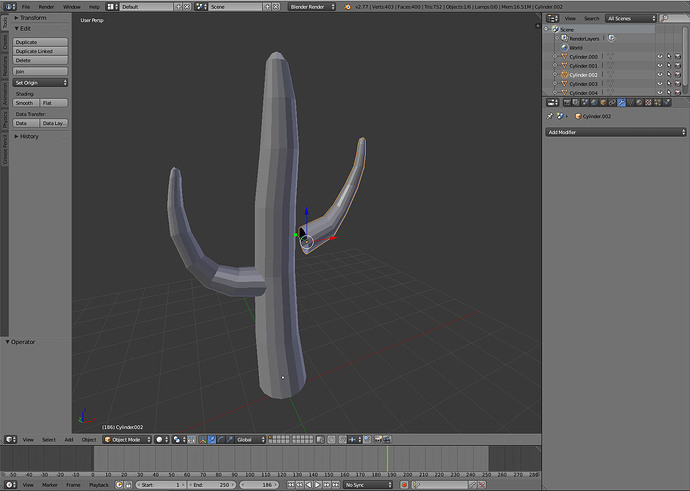Select the rotate manipulator arc icon
This screenshot has width=690, height=491.
coord(221,440)
